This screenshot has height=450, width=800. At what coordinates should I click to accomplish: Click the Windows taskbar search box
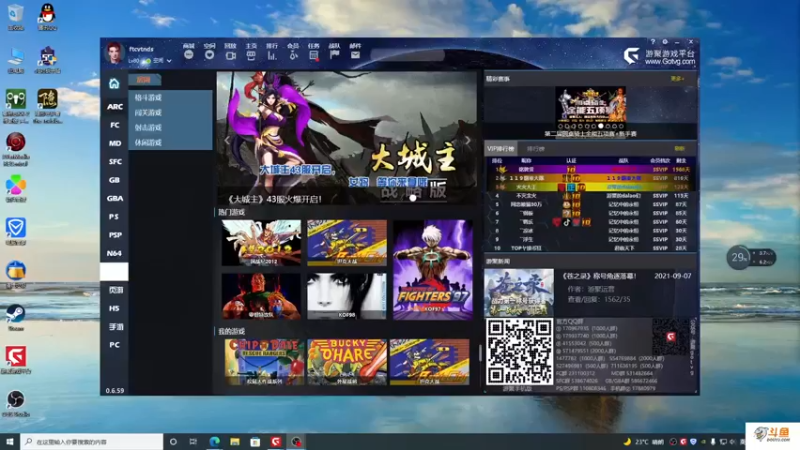(x=92, y=441)
